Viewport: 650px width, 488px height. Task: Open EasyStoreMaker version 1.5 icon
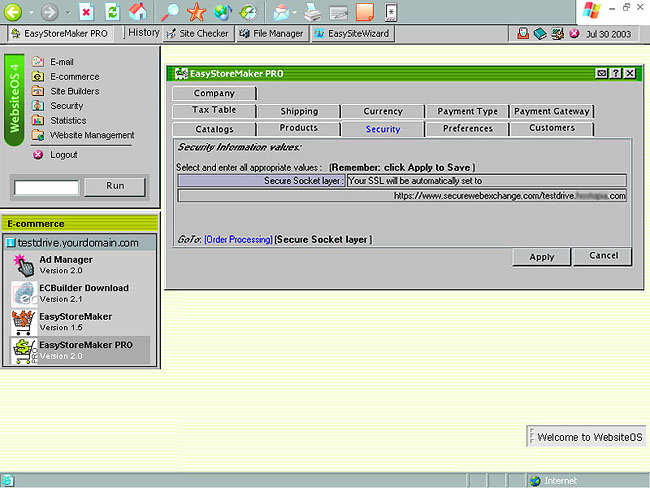coord(25,321)
